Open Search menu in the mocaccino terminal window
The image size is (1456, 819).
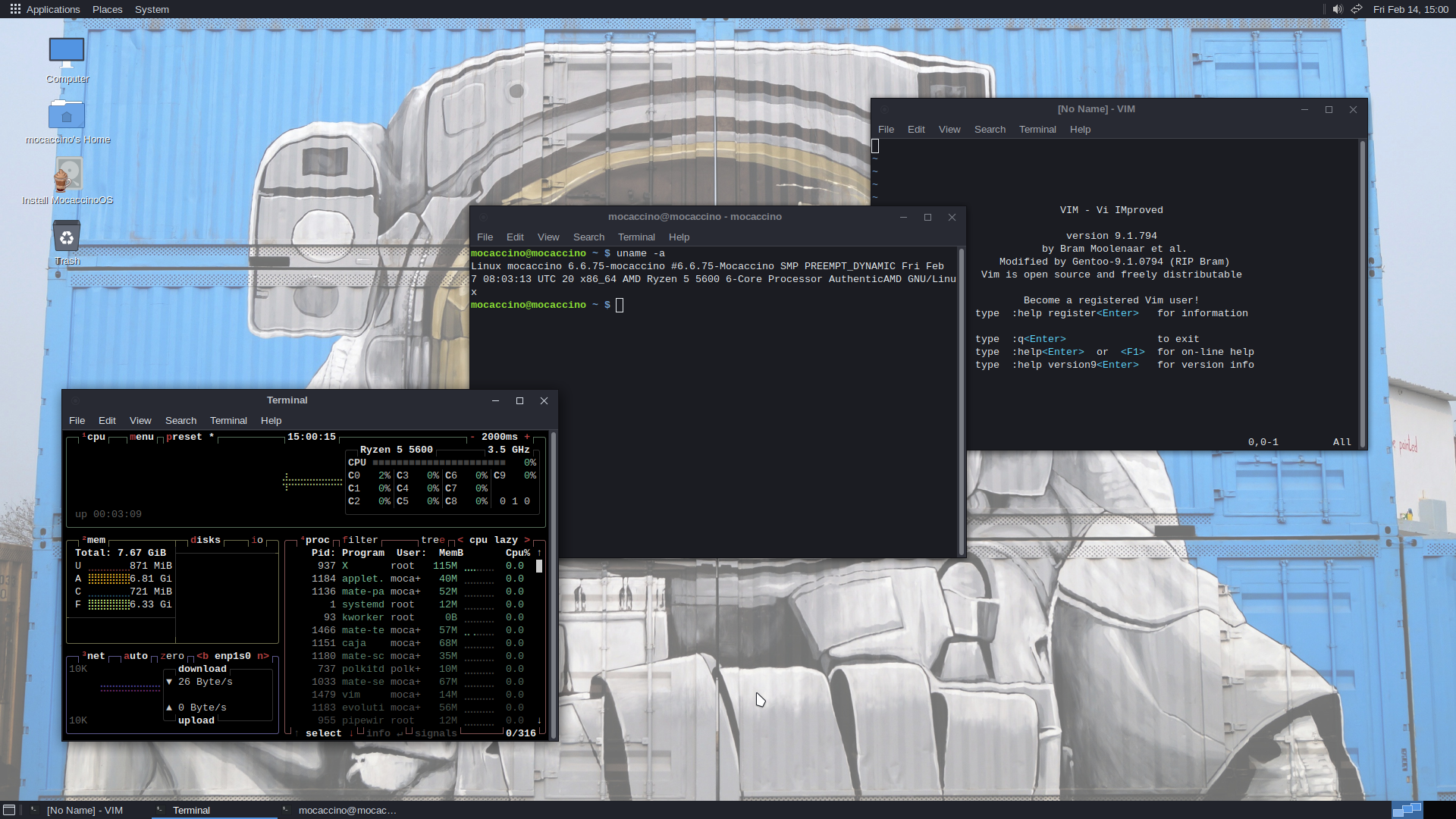[588, 237]
